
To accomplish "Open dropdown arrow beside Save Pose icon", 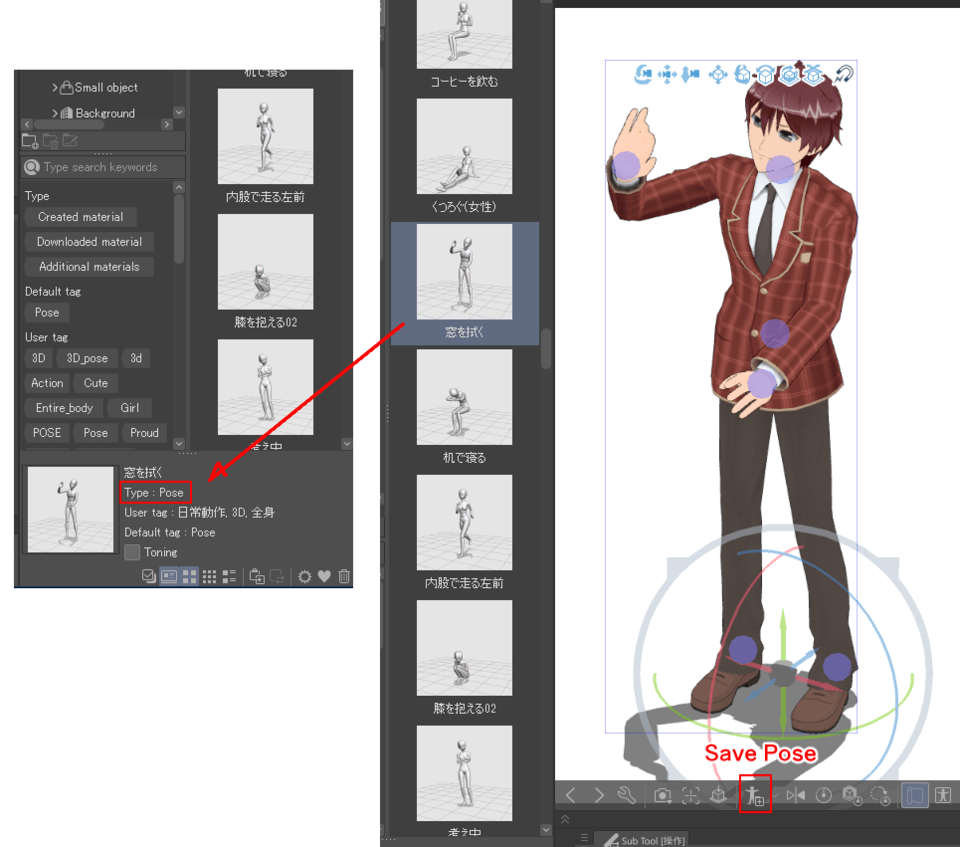I will (775, 795).
